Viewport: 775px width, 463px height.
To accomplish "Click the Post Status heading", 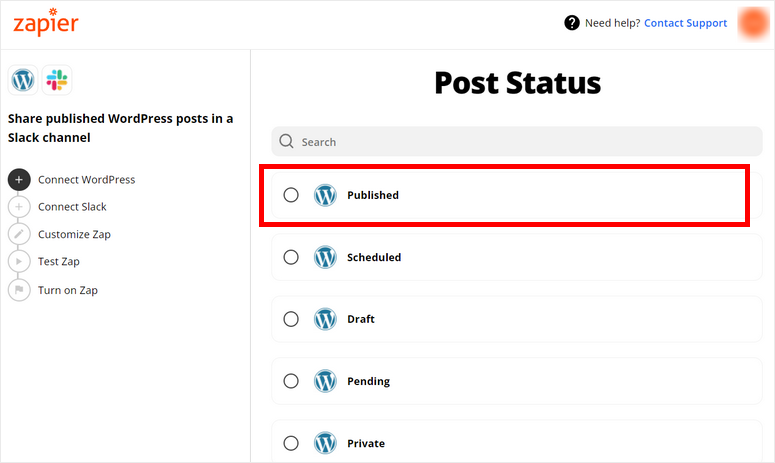I will click(517, 83).
